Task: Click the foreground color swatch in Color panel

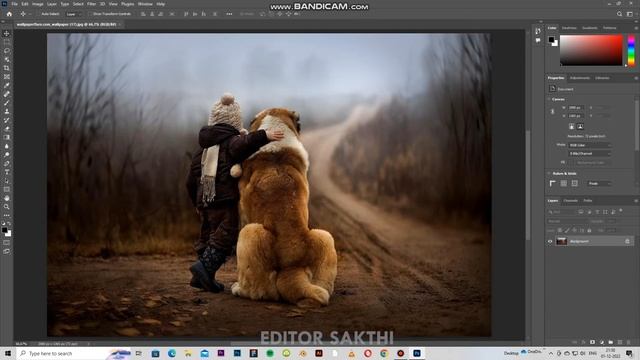Action: pos(551,39)
